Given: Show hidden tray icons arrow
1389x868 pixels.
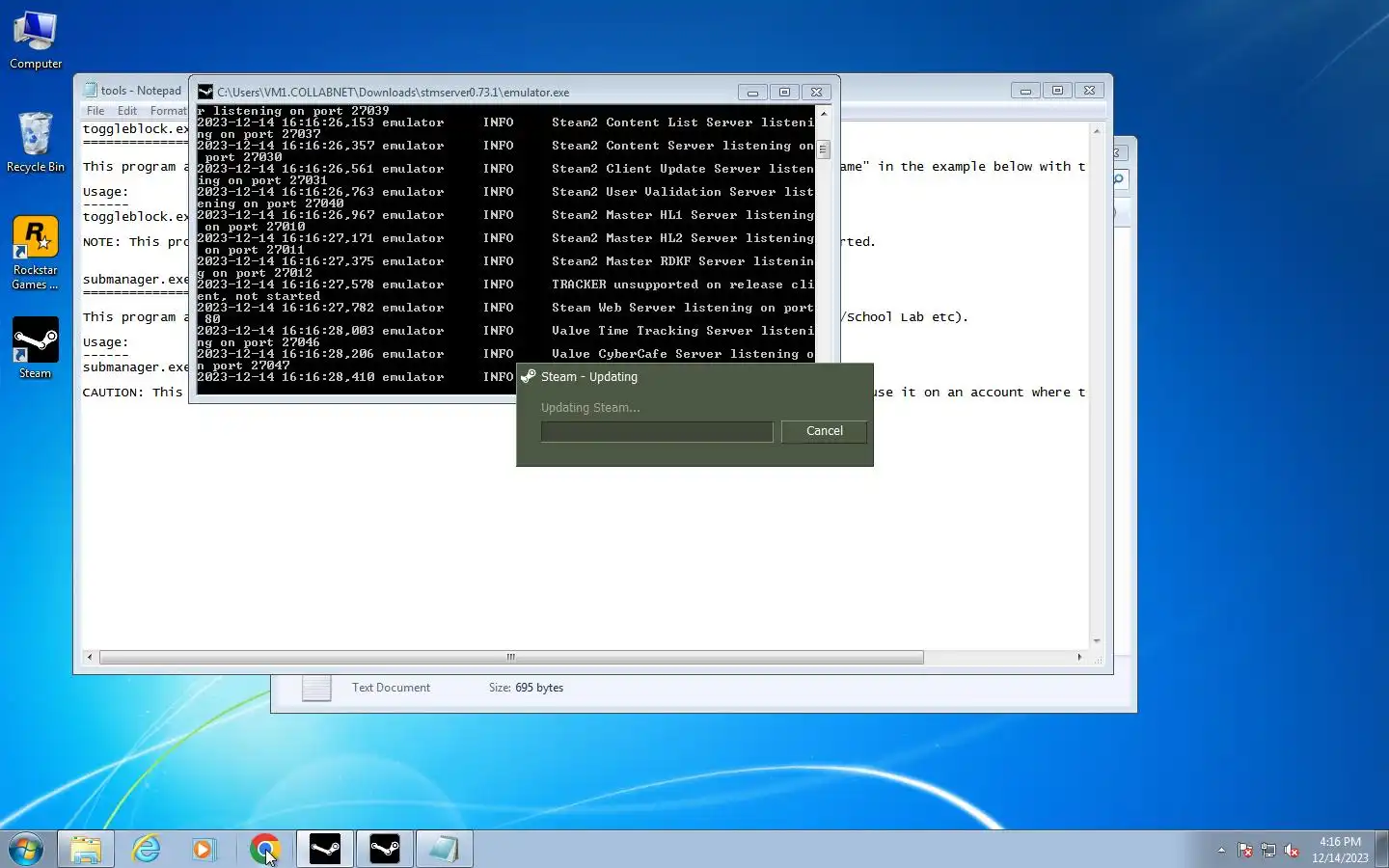Looking at the screenshot, I should click(x=1221, y=851).
